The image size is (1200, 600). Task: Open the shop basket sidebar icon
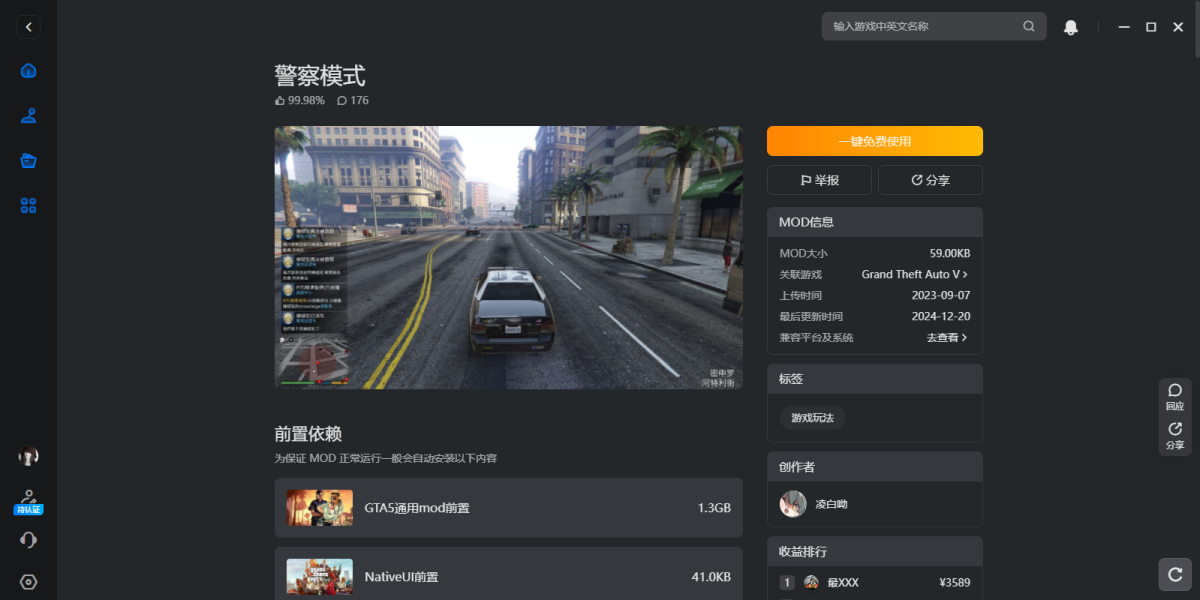click(28, 160)
